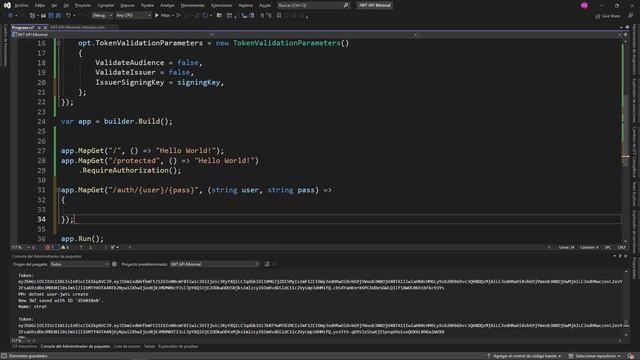Open the Proyecto menu

pos(83,5)
